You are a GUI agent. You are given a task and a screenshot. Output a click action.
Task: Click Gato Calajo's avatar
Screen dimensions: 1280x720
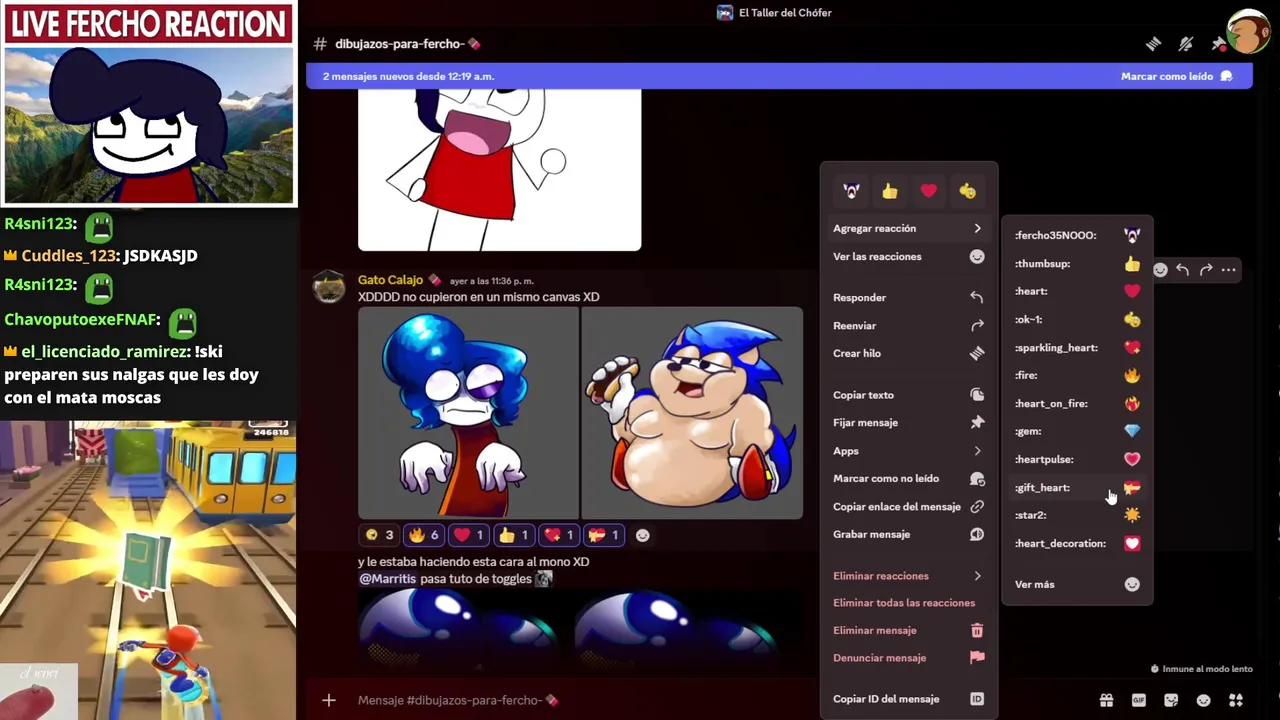329,288
